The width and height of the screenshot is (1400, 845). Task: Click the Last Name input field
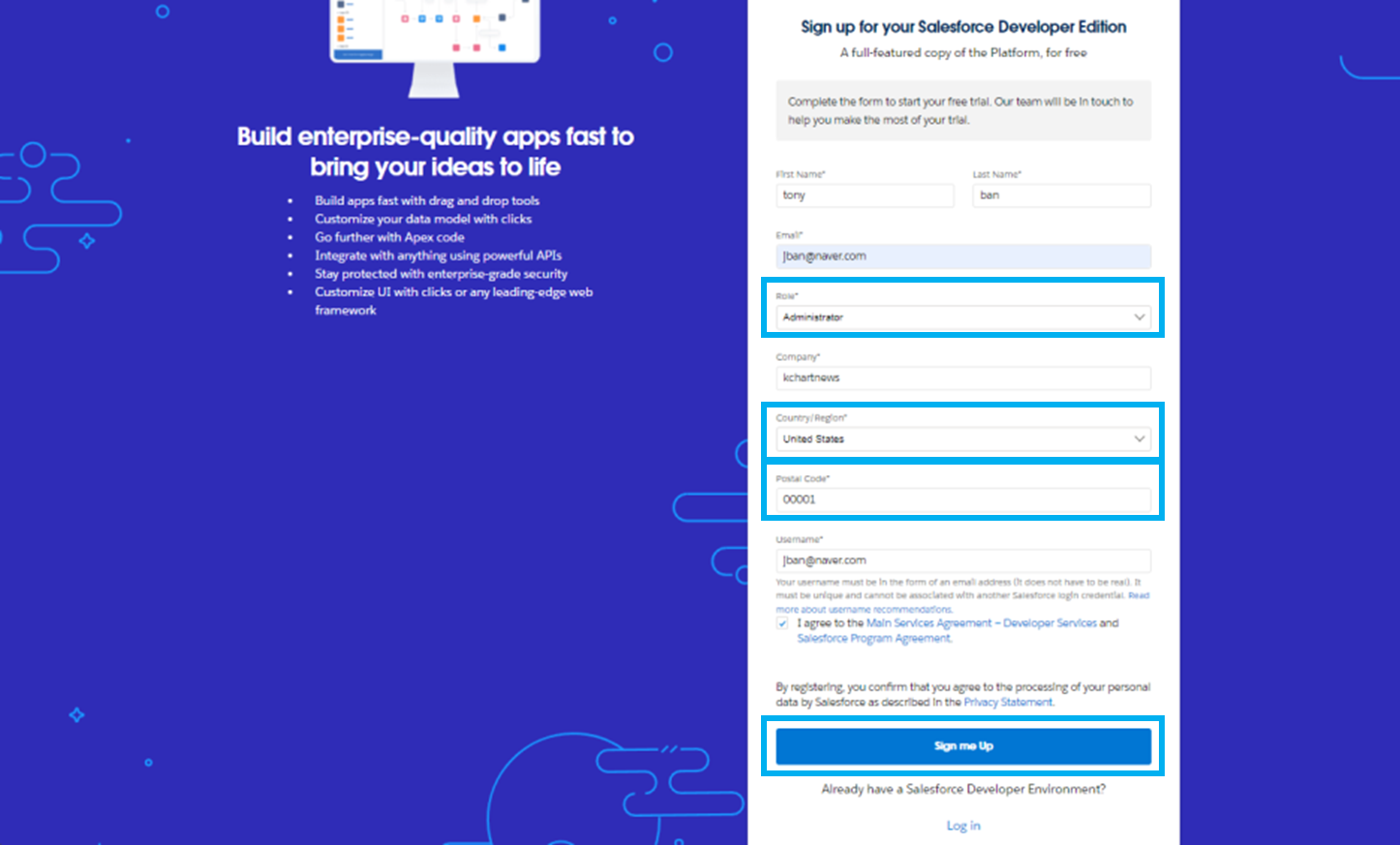coord(1062,196)
